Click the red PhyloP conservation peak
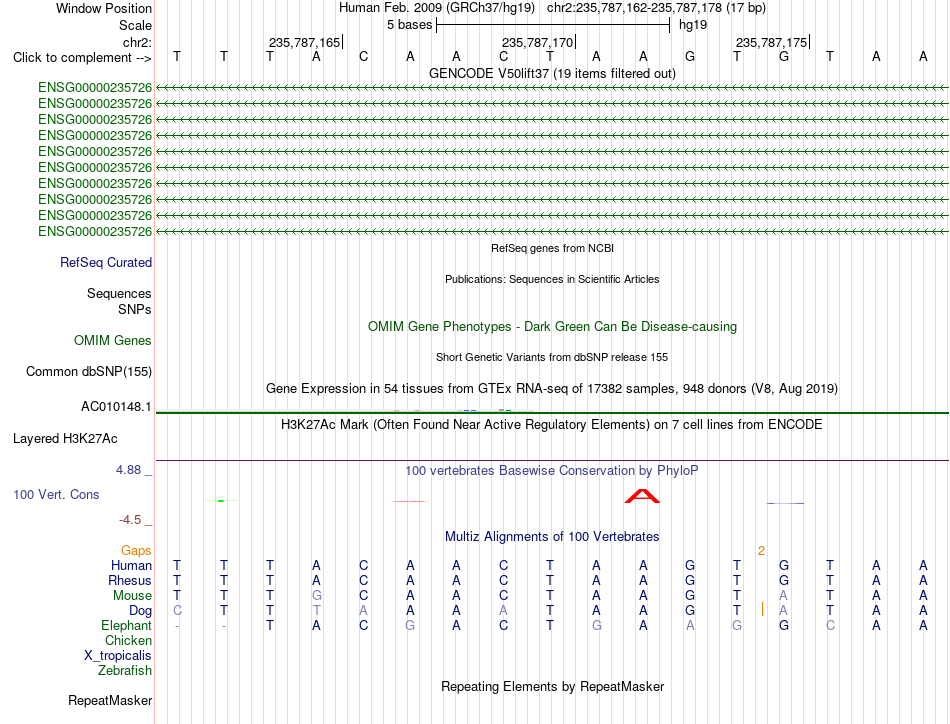Screen dimensions: 950x724 tap(642, 496)
